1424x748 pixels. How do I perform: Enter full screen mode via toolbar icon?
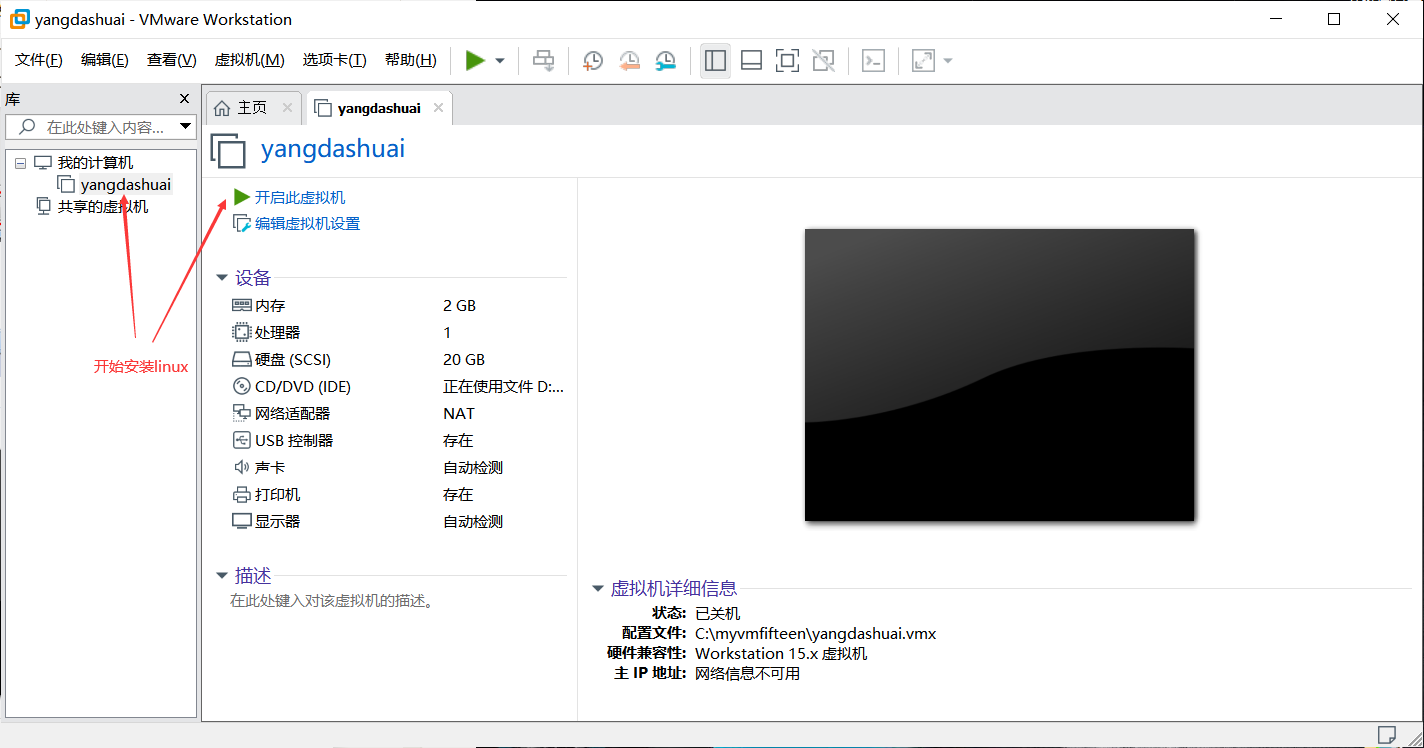coord(787,61)
